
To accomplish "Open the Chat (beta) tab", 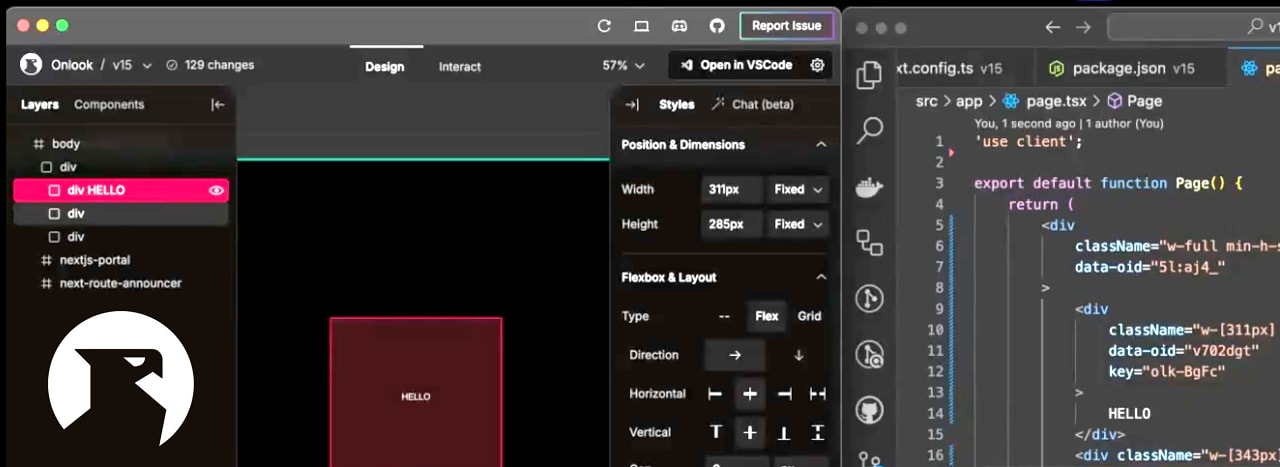I will click(x=752, y=104).
